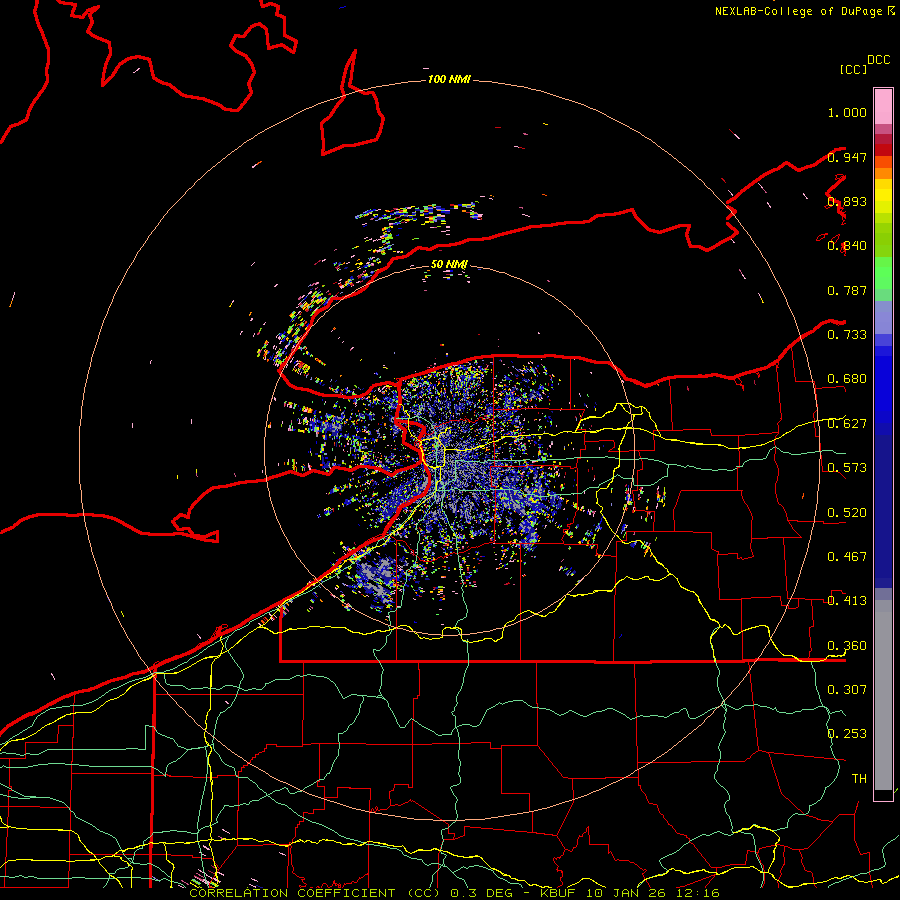Select the 0.307 scale value
This screenshot has width=900, height=900.
[x=847, y=690]
